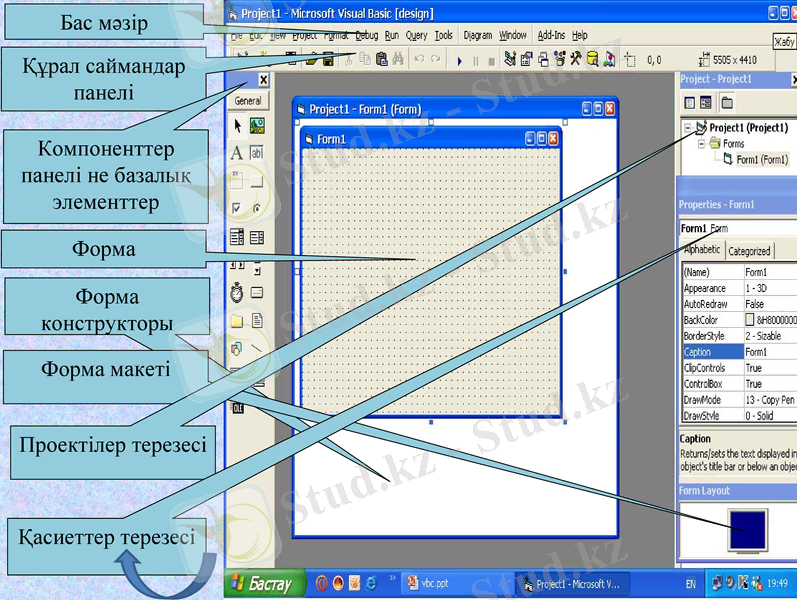The width and height of the screenshot is (797, 600).
Task: Select the ComboBox control in the toolbox
Action: 237,236
